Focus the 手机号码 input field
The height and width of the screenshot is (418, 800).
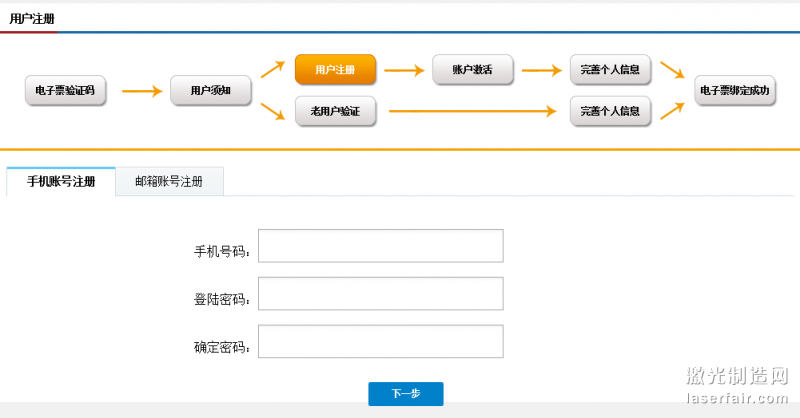(x=380, y=246)
